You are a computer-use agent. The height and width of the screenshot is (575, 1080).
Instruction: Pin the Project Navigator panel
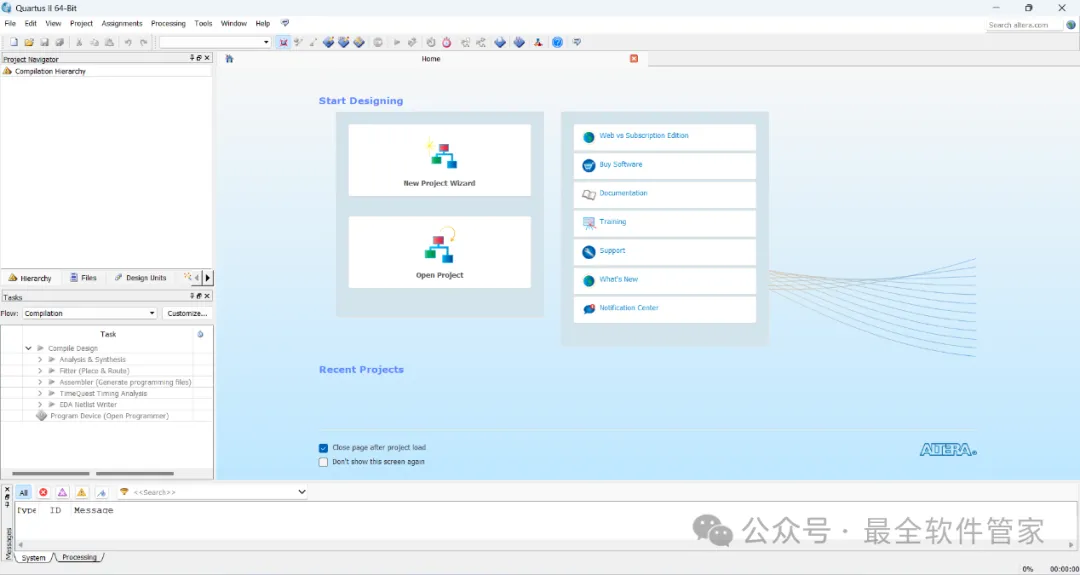192,58
